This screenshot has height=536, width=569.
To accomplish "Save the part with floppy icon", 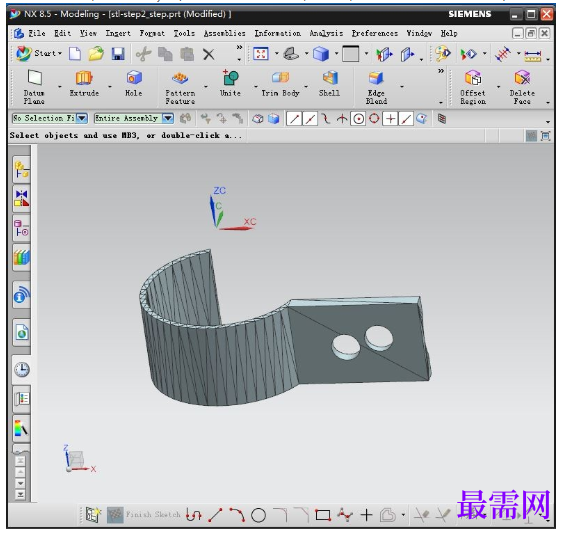I will [x=118, y=54].
